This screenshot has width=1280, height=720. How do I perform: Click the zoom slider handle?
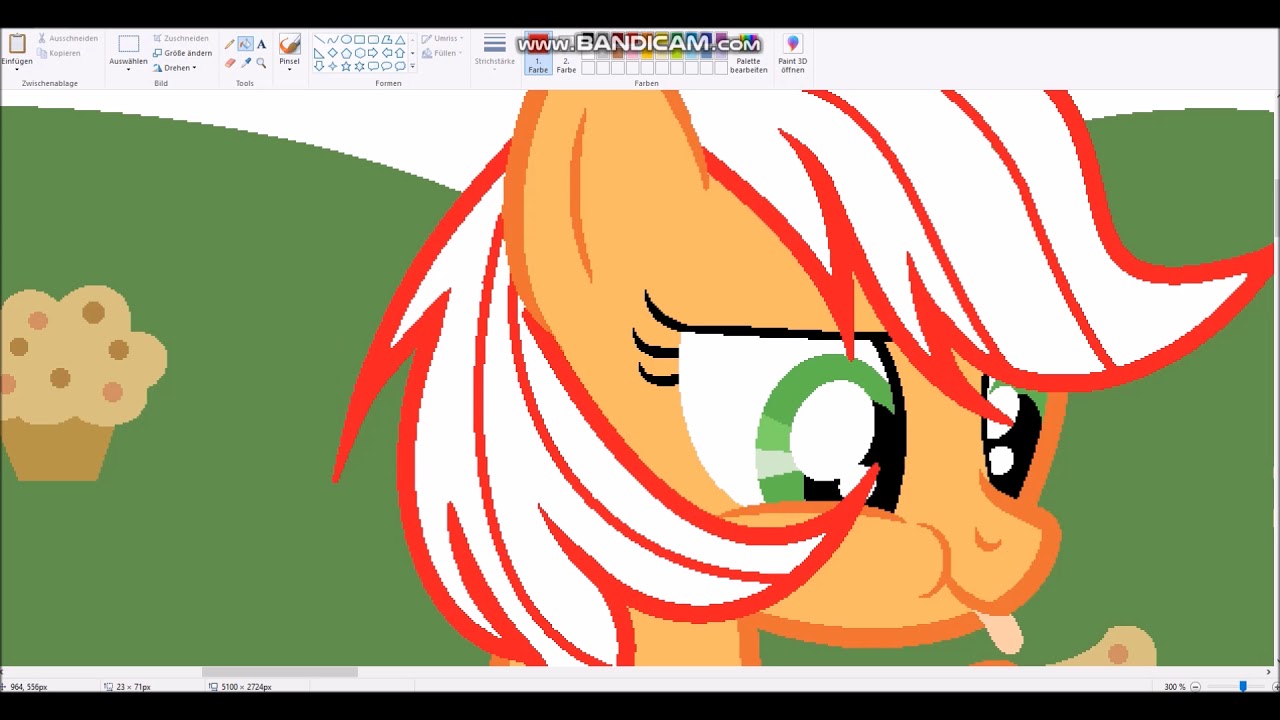[x=1243, y=686]
